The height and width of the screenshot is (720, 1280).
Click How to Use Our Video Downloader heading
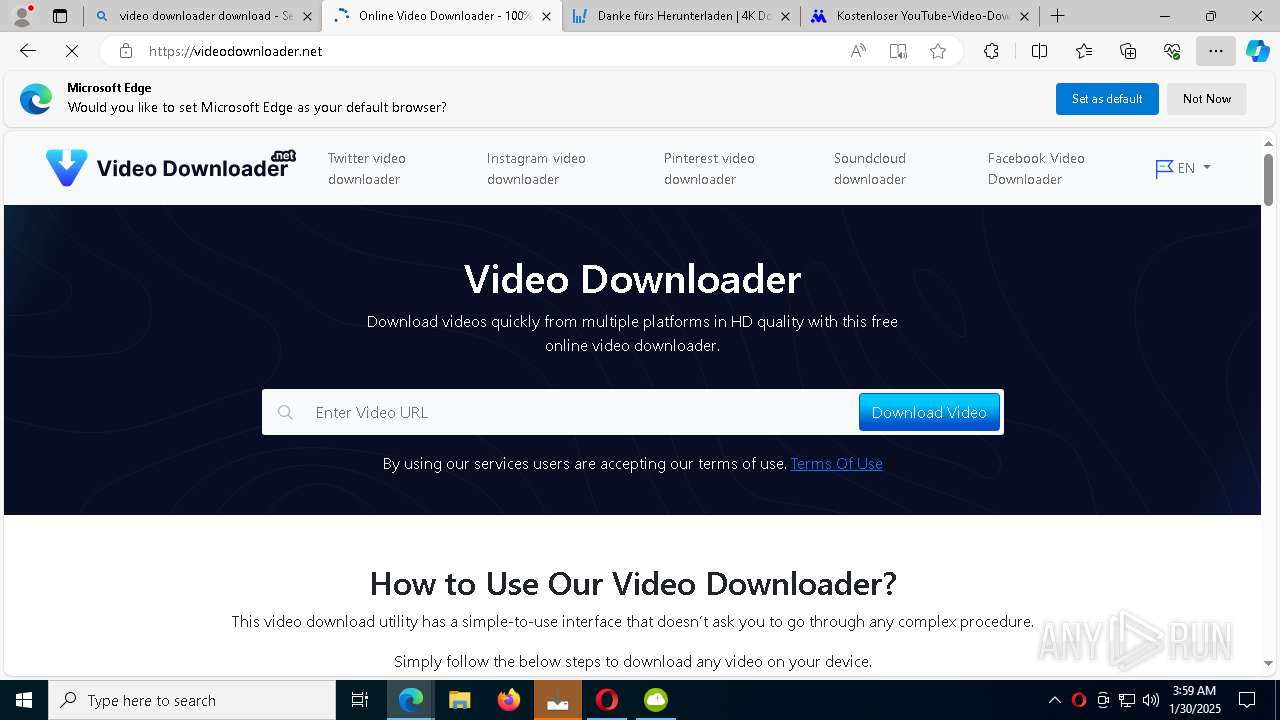click(633, 583)
